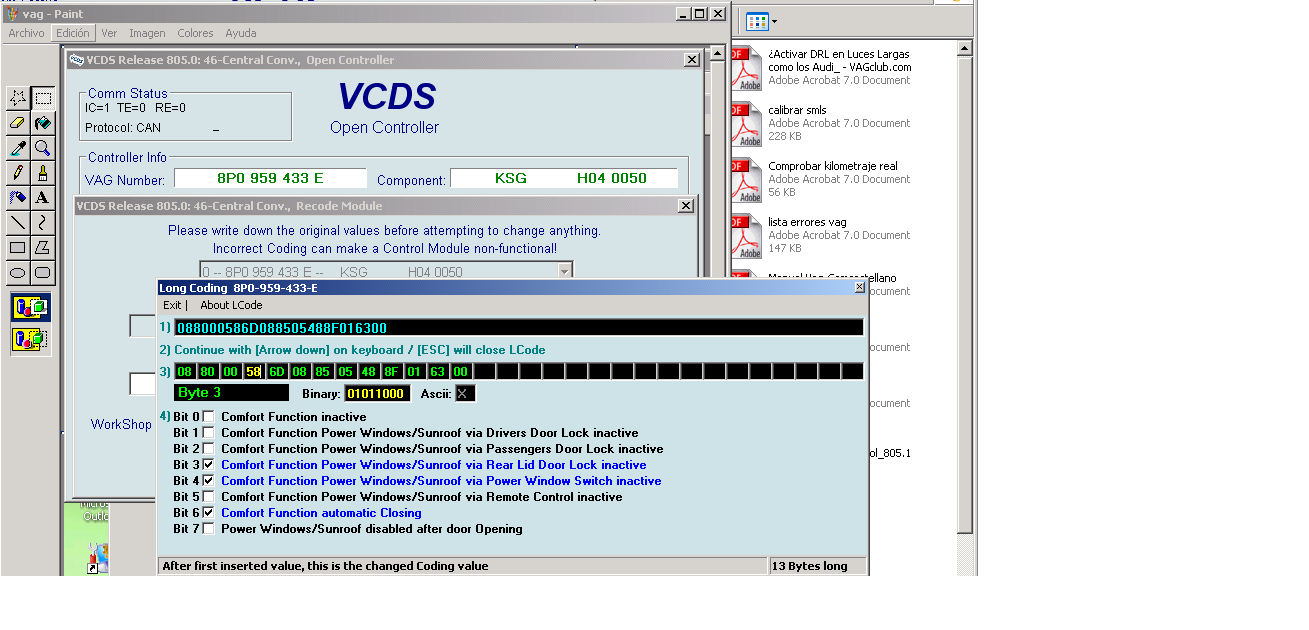Choose the Ellipse shape tool

point(18,272)
